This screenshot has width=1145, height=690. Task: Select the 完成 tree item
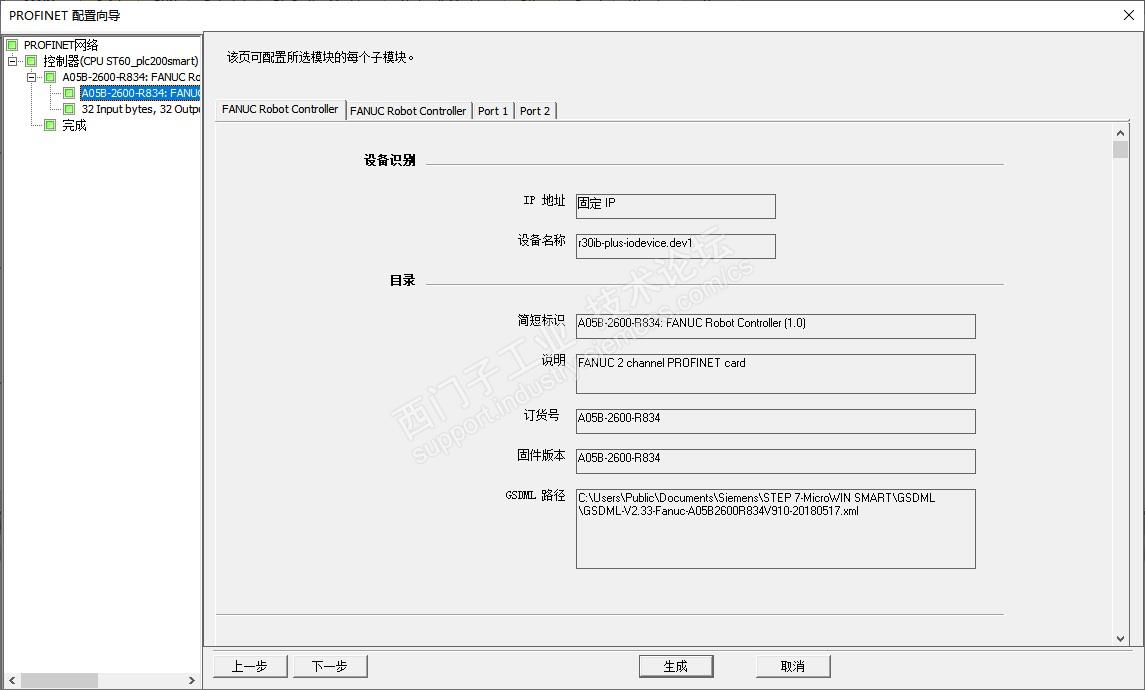pyautogui.click(x=74, y=125)
